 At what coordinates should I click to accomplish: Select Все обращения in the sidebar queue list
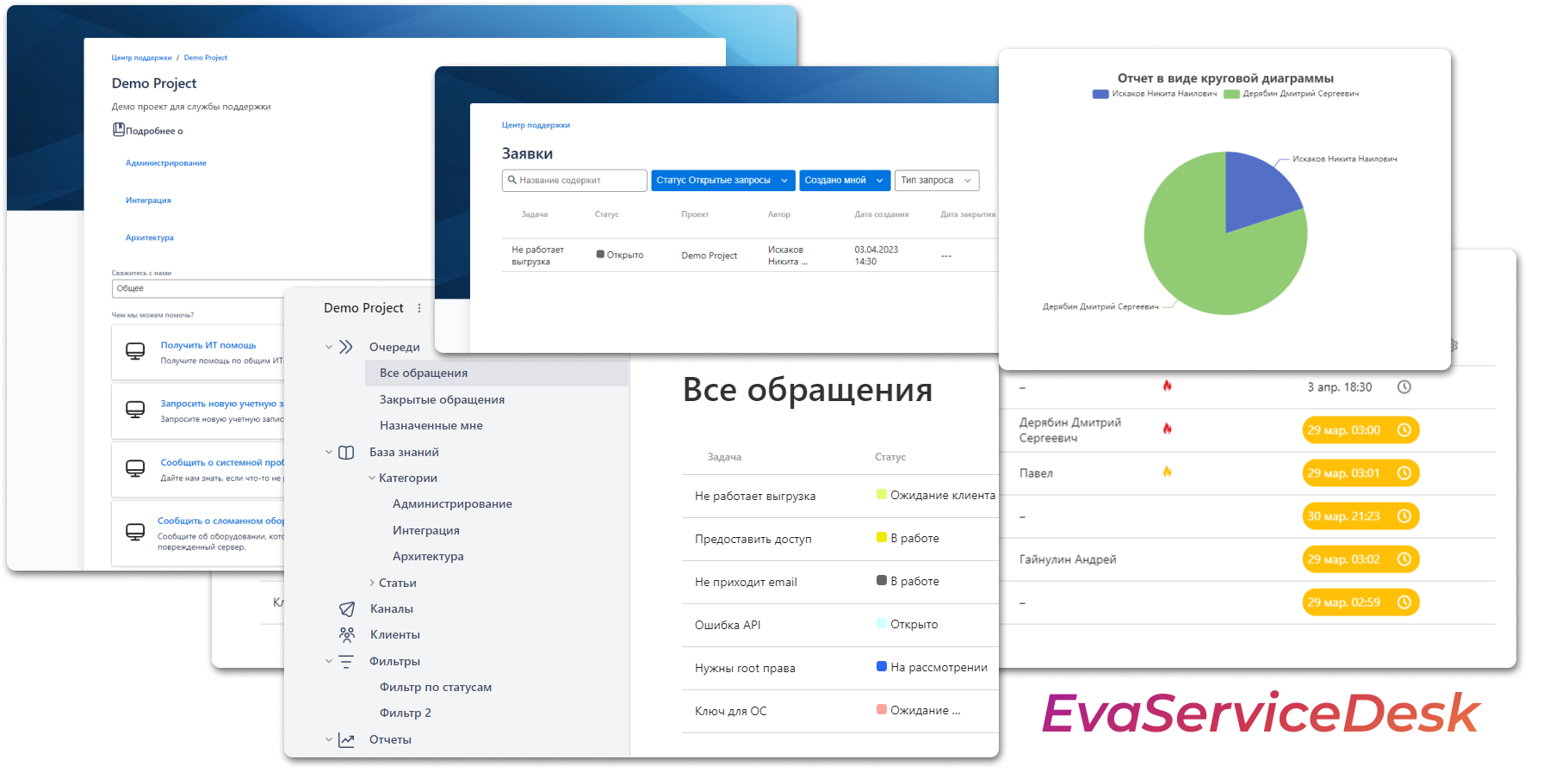tap(497, 373)
